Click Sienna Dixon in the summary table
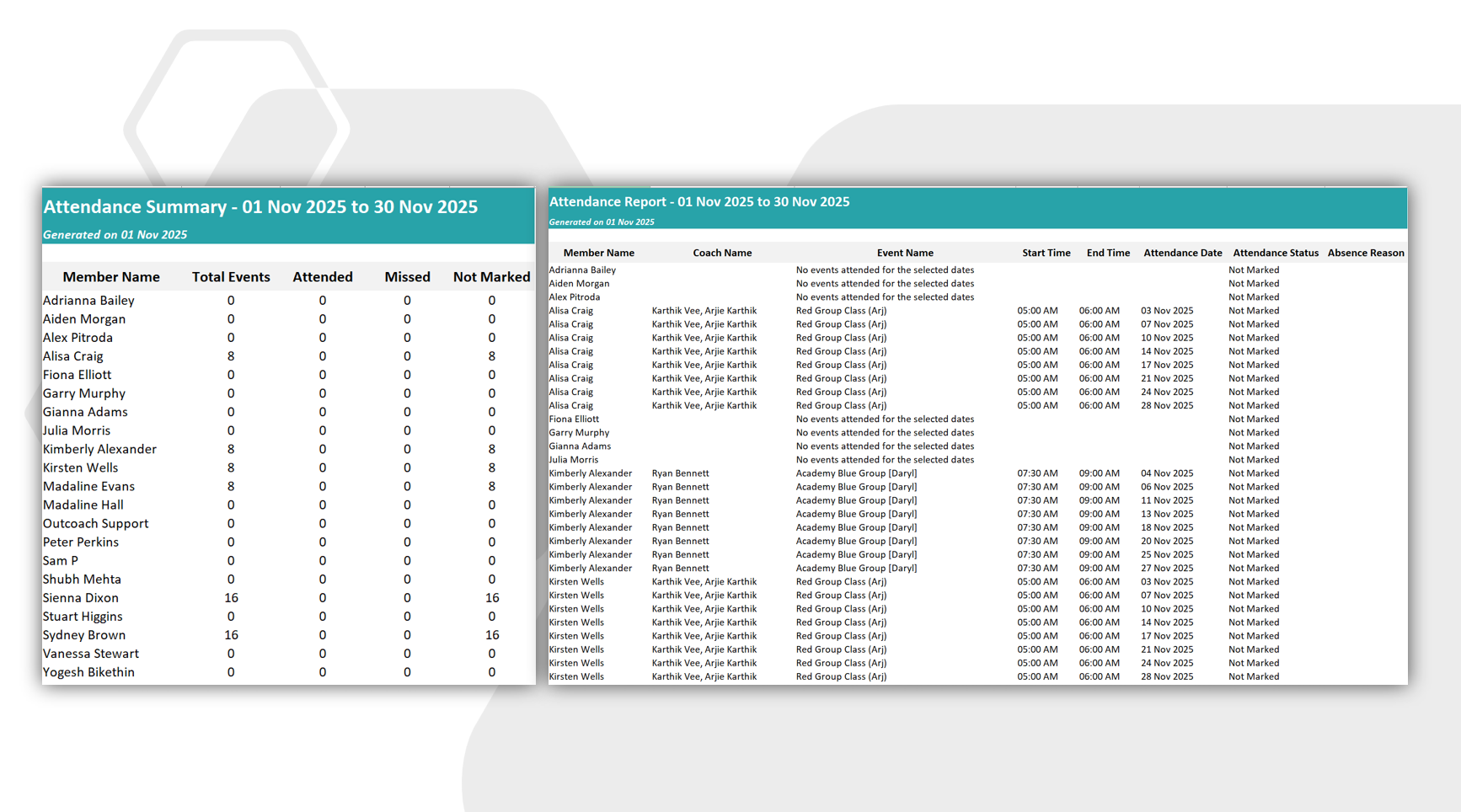Screen dimensions: 1461x812 click(81, 598)
